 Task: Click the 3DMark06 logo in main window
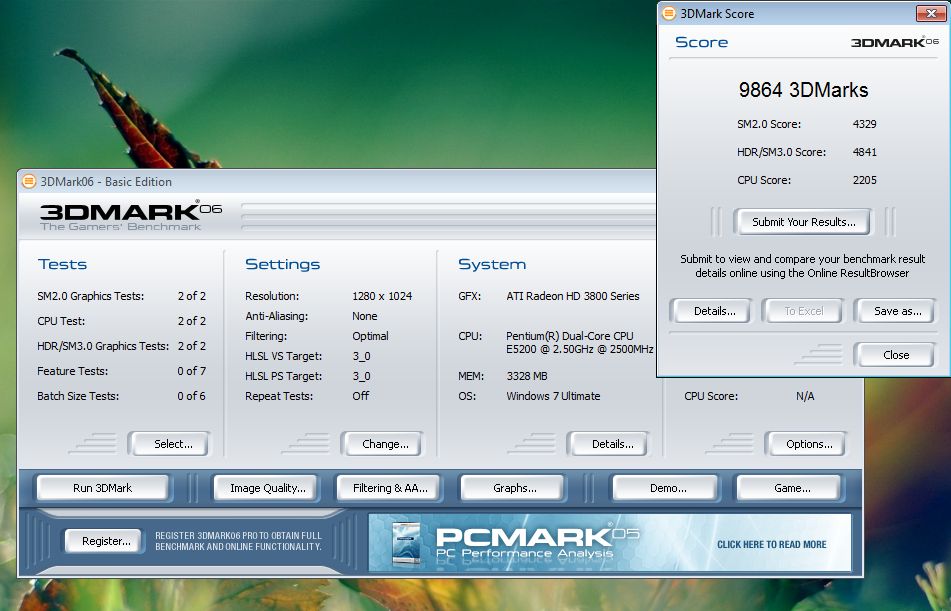click(x=131, y=215)
